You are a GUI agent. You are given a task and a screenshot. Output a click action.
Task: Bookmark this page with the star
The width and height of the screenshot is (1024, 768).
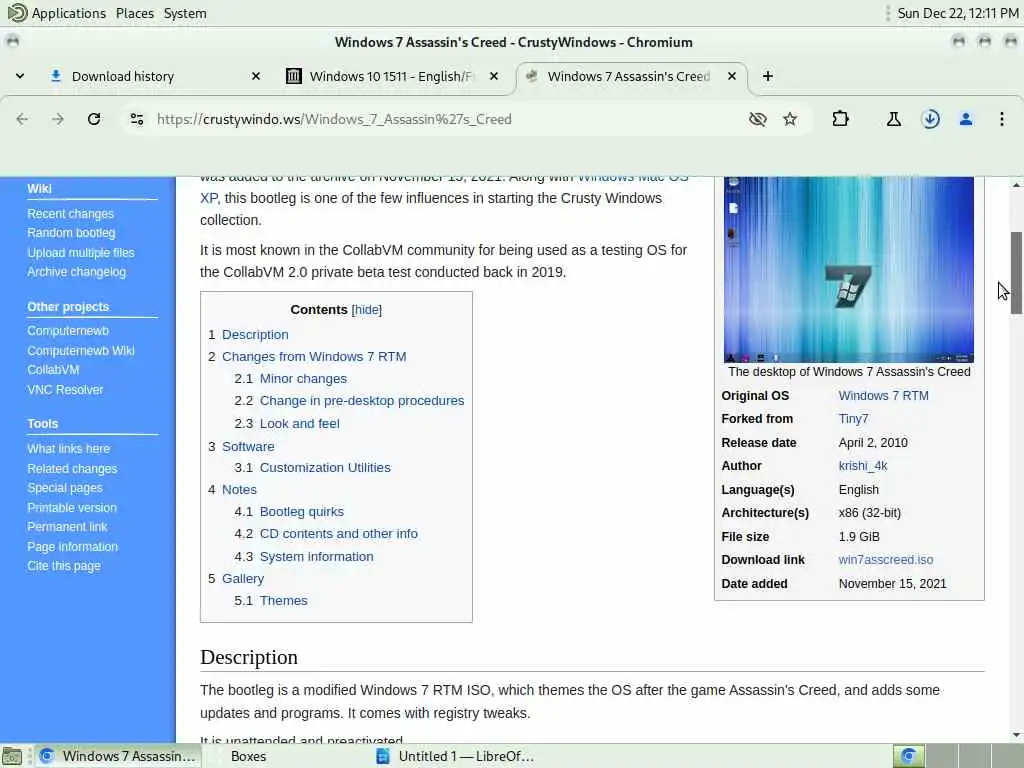[790, 119]
